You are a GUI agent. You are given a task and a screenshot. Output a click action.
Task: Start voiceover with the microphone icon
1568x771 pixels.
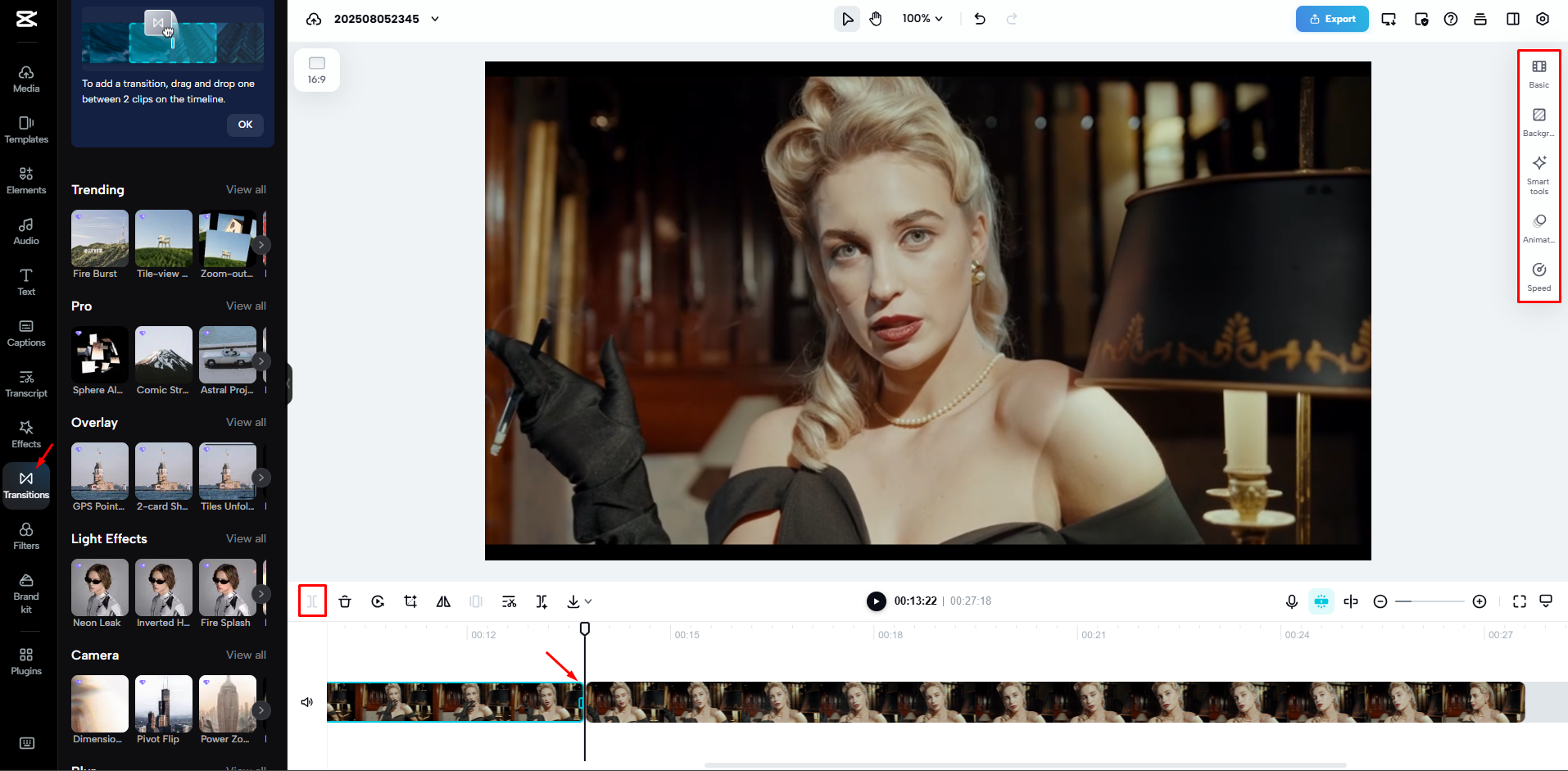coord(1291,601)
